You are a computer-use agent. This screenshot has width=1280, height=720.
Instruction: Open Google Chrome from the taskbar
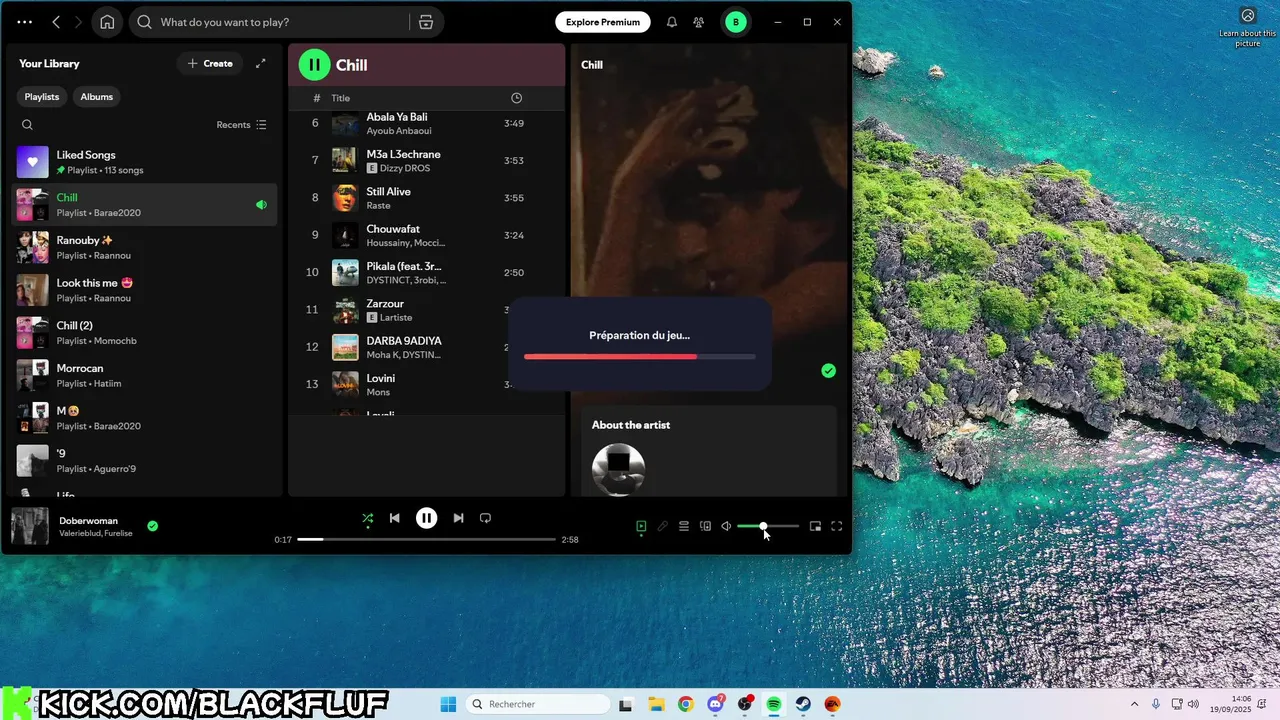tap(686, 704)
